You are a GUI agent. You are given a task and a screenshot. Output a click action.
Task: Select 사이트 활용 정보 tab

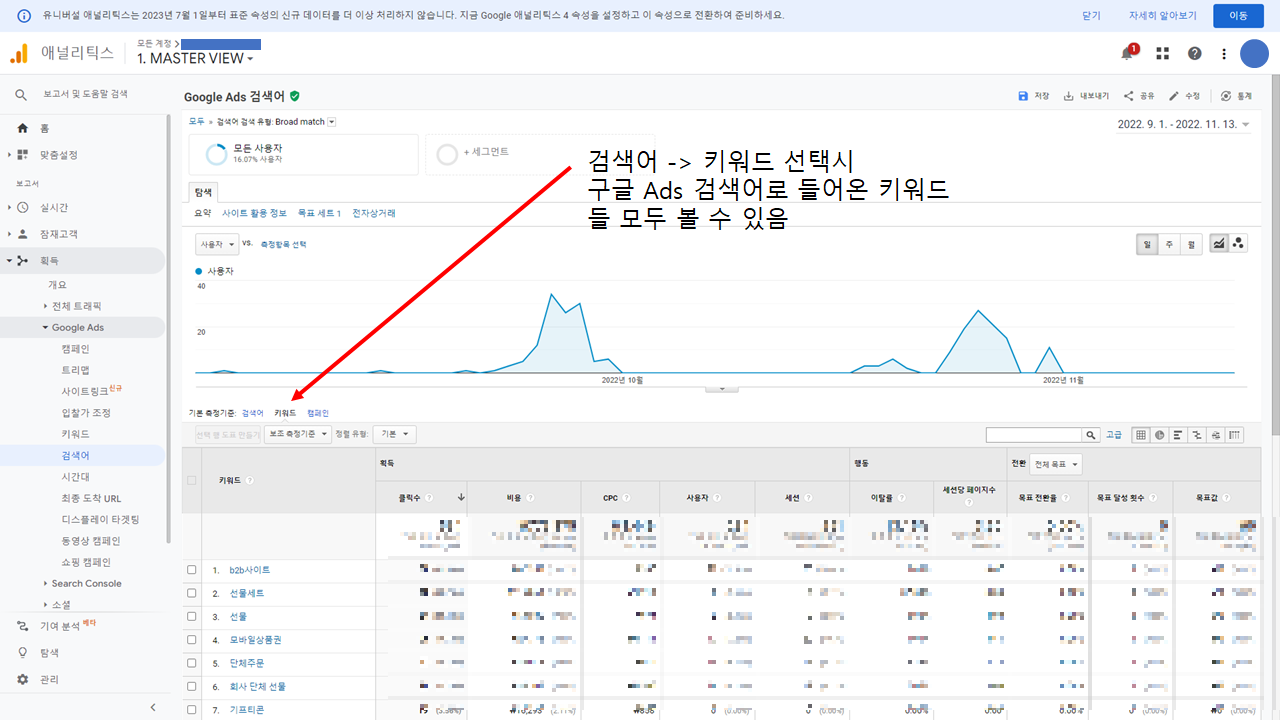[x=254, y=213]
